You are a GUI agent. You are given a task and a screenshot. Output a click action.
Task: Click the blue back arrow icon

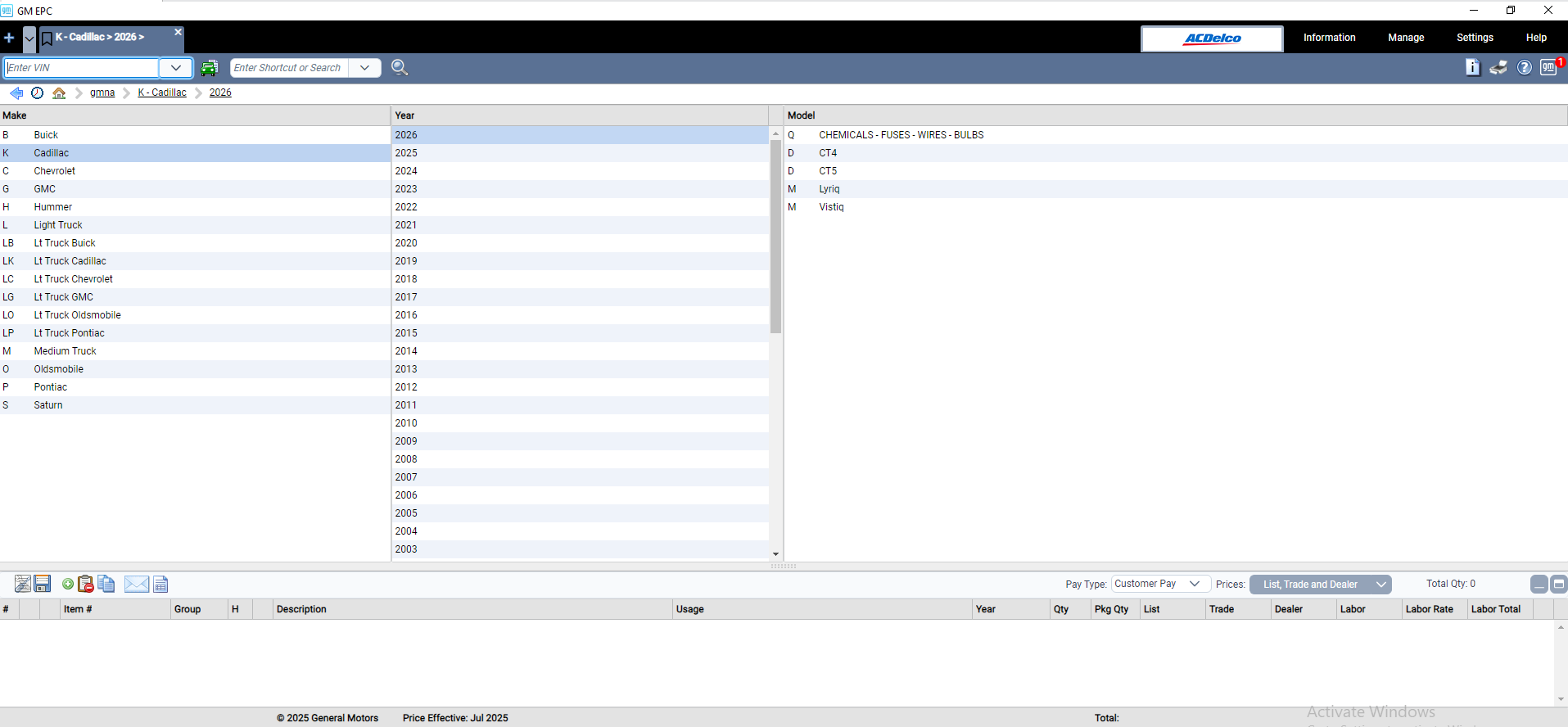[16, 93]
